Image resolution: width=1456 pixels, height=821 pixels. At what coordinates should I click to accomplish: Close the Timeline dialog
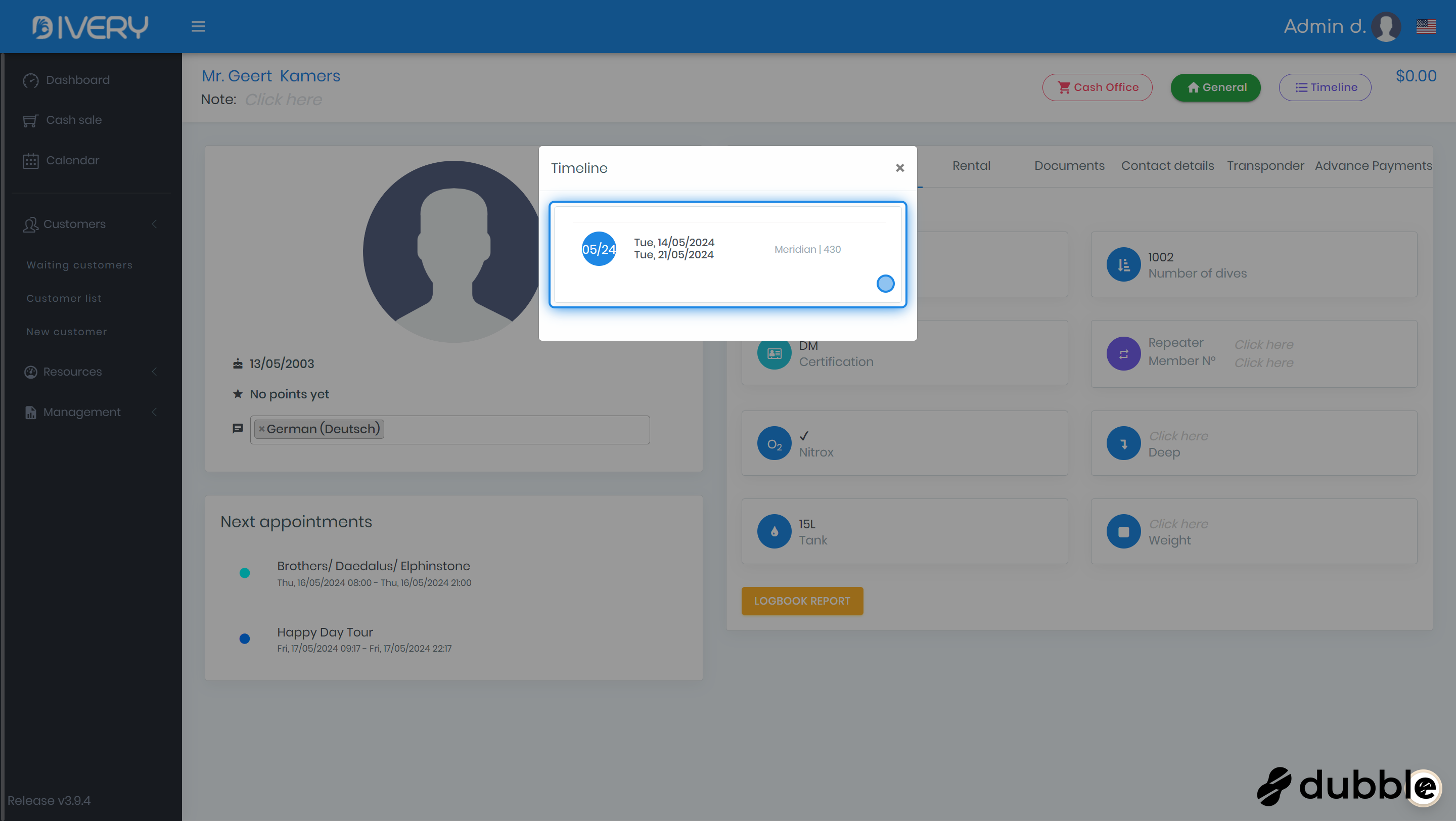900,168
